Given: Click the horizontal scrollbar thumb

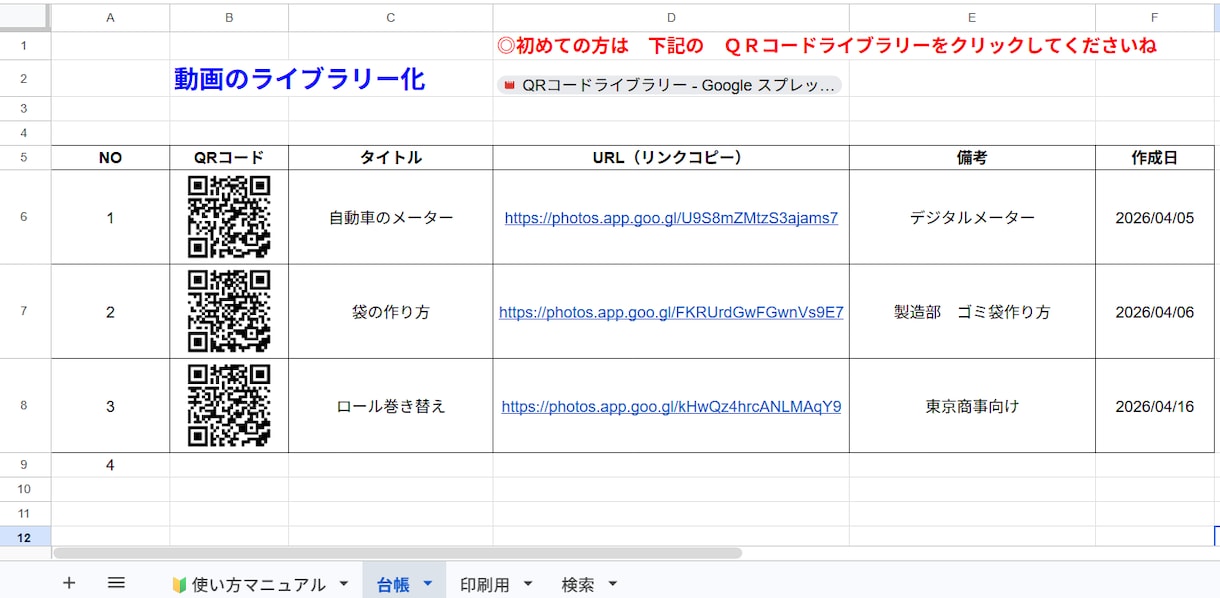Looking at the screenshot, I should [397, 553].
